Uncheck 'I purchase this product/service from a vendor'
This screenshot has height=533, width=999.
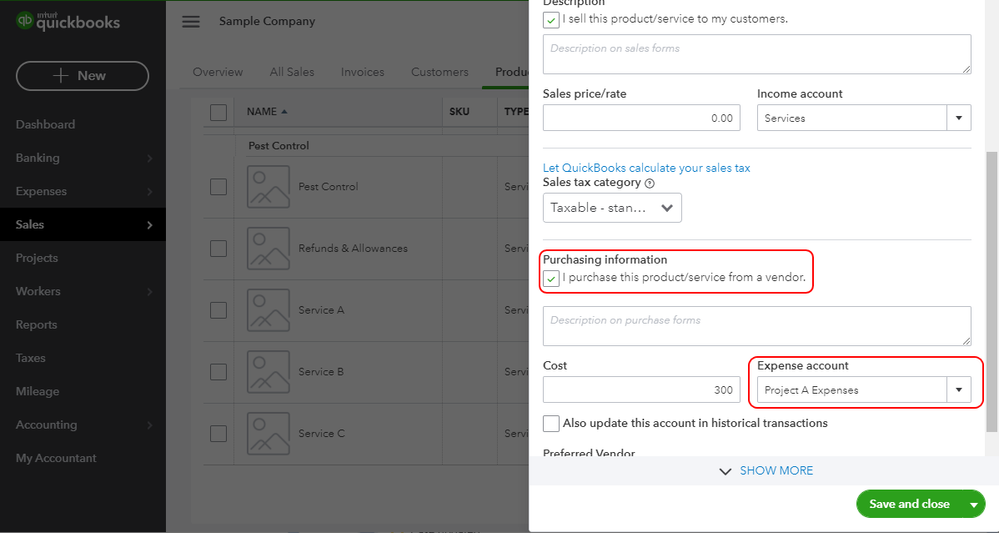(551, 278)
